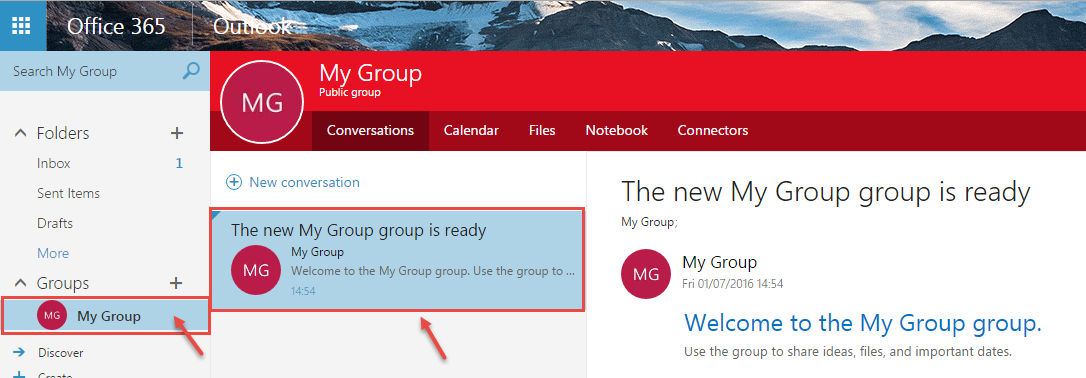This screenshot has width=1086, height=378.
Task: Open the Files tab
Action: 542,130
